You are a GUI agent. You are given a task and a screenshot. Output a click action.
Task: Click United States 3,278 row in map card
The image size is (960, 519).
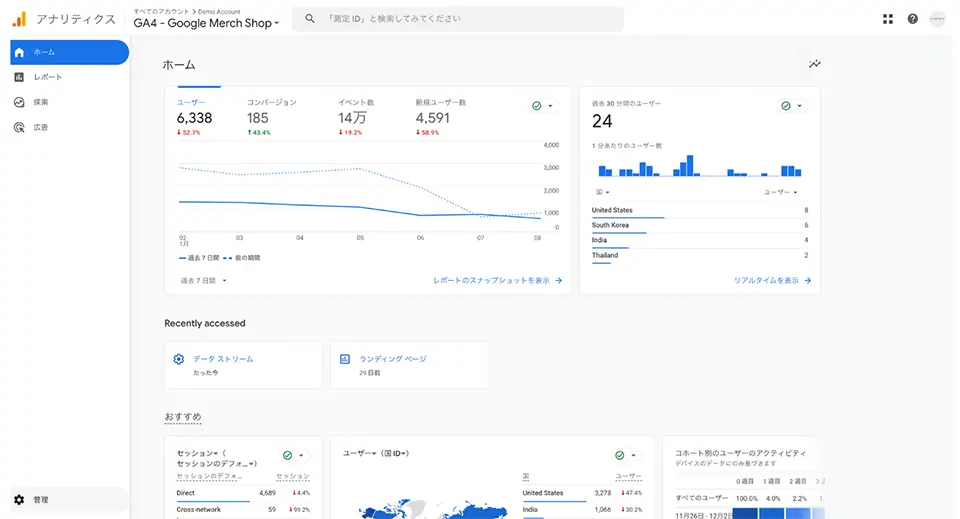pos(582,493)
